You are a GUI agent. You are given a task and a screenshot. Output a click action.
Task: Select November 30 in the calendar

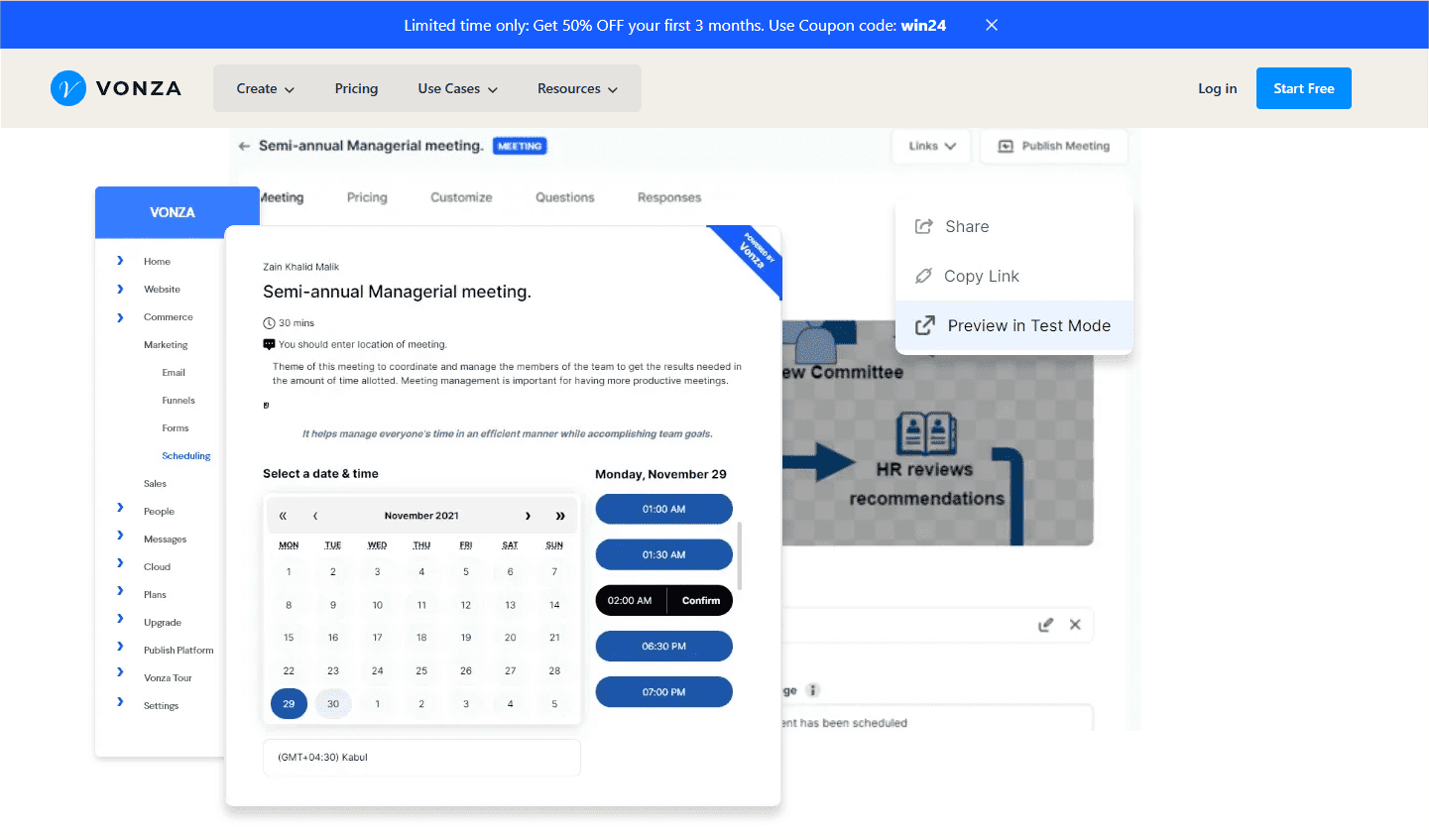point(333,704)
